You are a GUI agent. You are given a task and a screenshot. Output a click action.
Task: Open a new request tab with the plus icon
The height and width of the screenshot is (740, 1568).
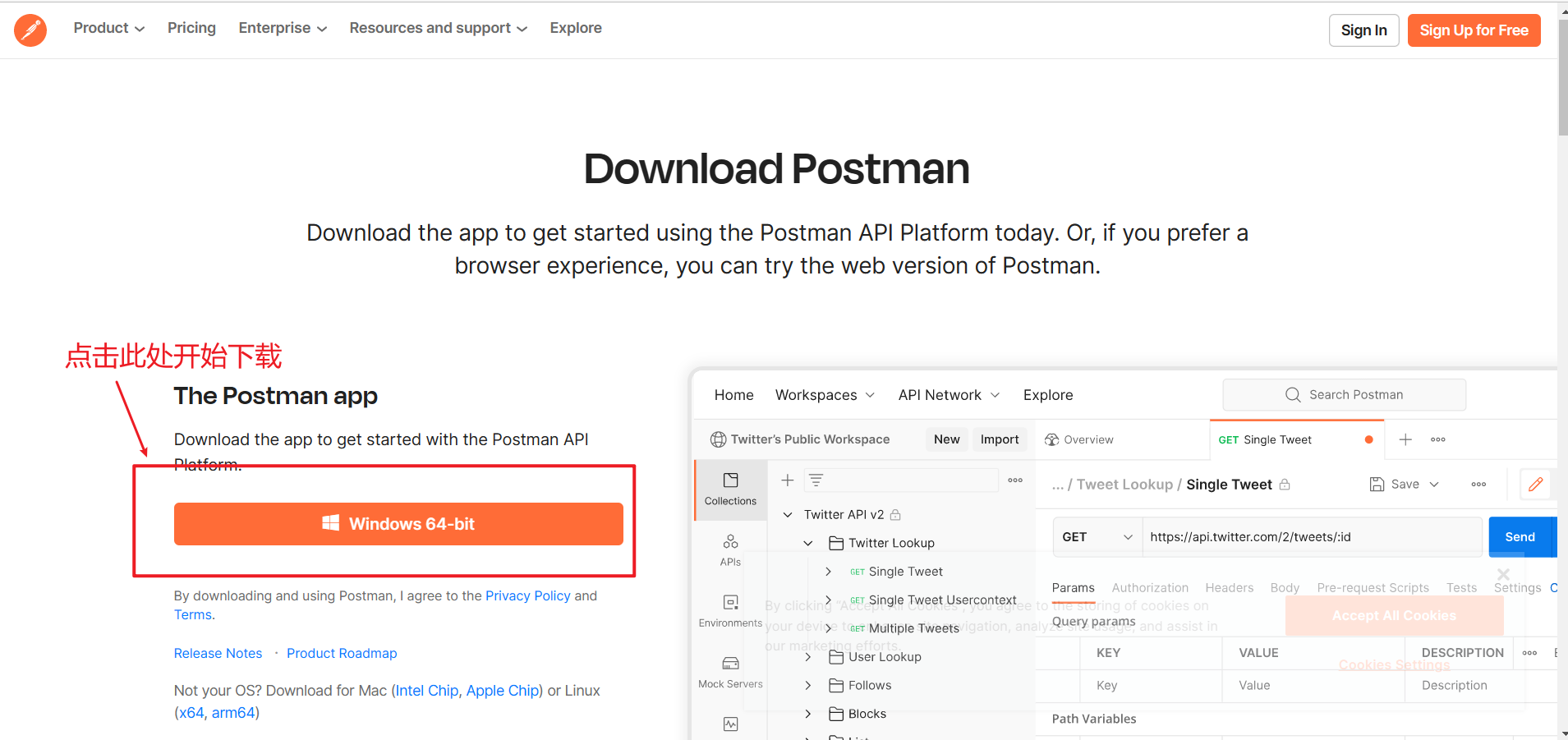coord(1406,439)
